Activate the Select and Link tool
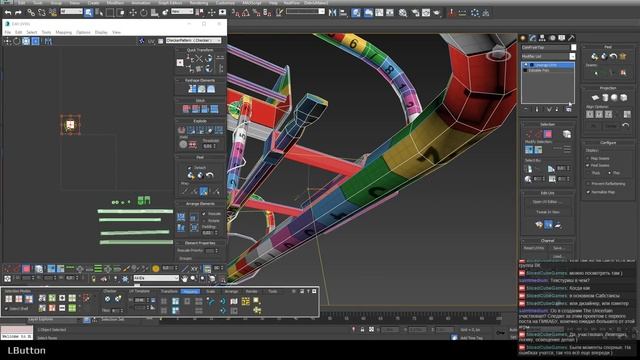The image size is (640, 360). point(31,13)
